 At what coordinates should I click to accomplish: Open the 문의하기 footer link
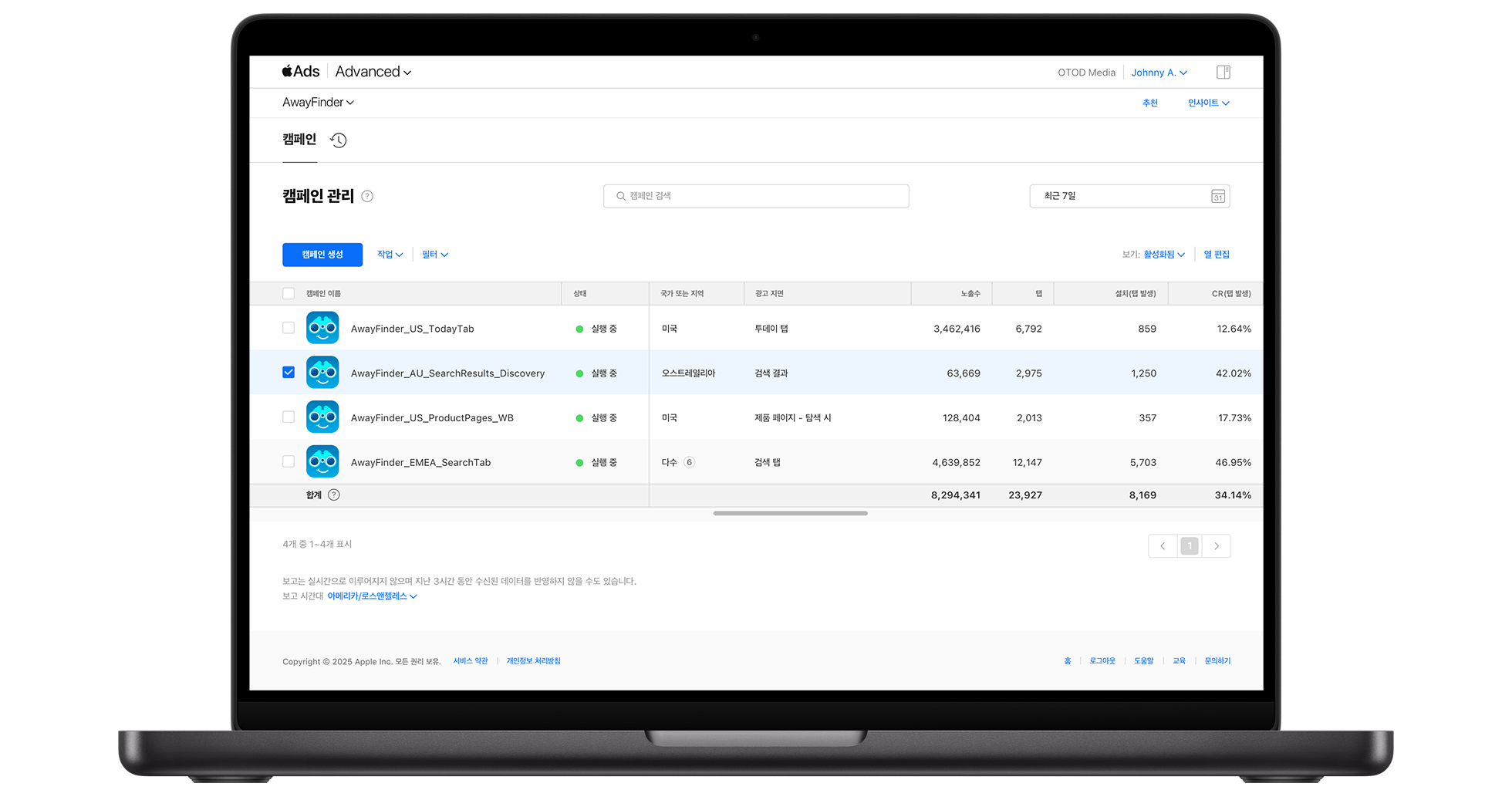pos(1218,661)
